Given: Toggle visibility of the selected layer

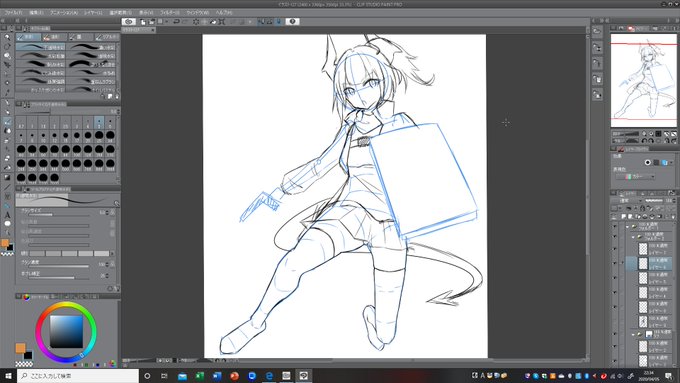Looking at the screenshot, I should point(615,263).
